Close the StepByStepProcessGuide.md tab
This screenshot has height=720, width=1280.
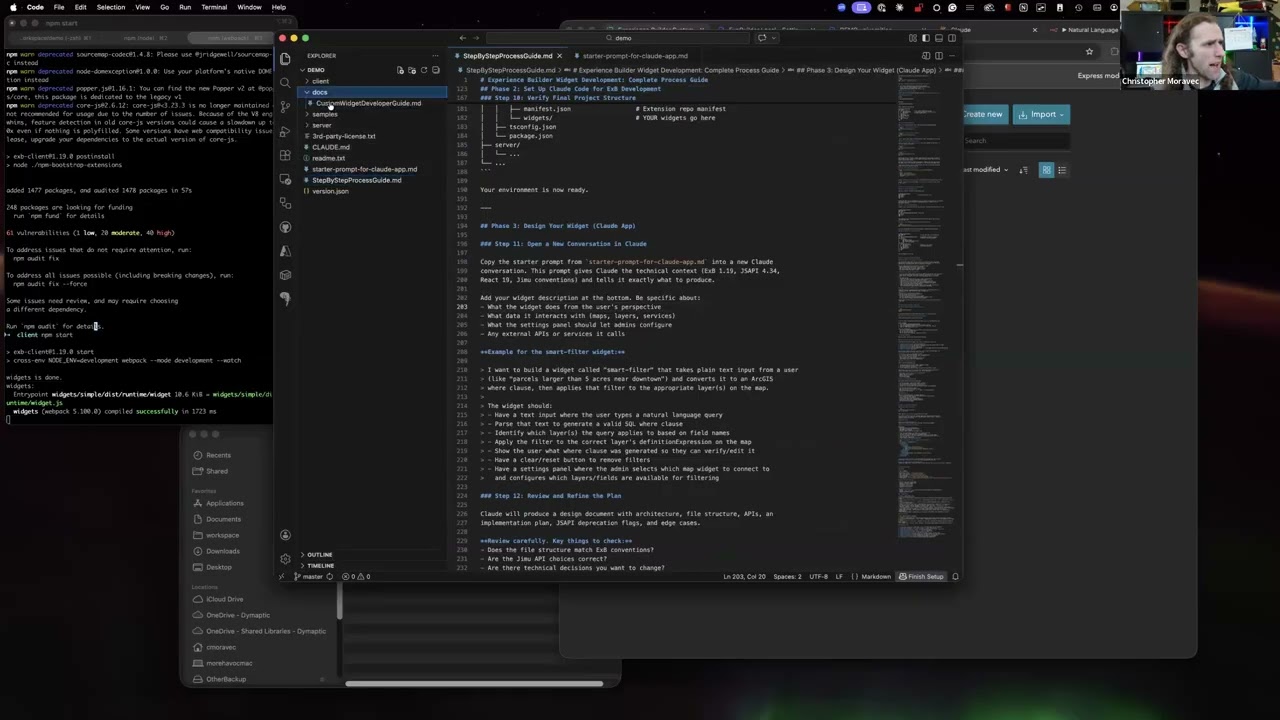point(560,56)
